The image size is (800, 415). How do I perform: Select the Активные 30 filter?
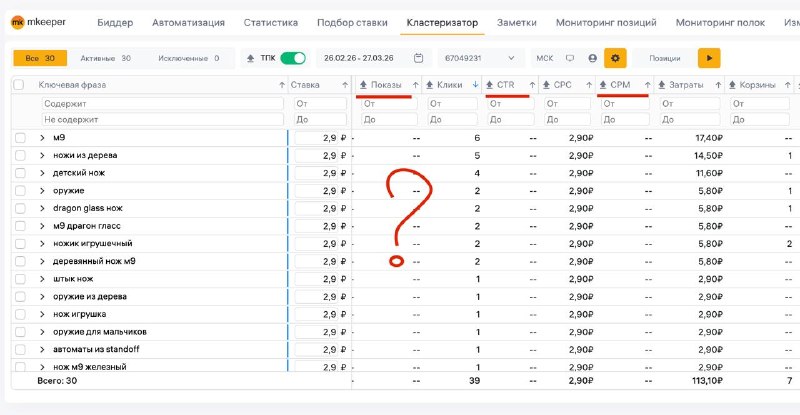coord(106,58)
